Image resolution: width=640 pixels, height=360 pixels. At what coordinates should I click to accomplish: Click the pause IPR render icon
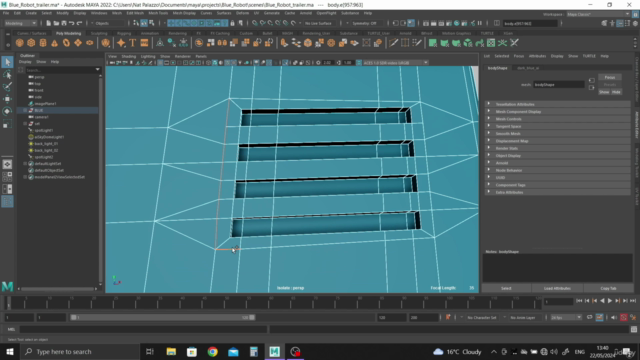point(480,23)
